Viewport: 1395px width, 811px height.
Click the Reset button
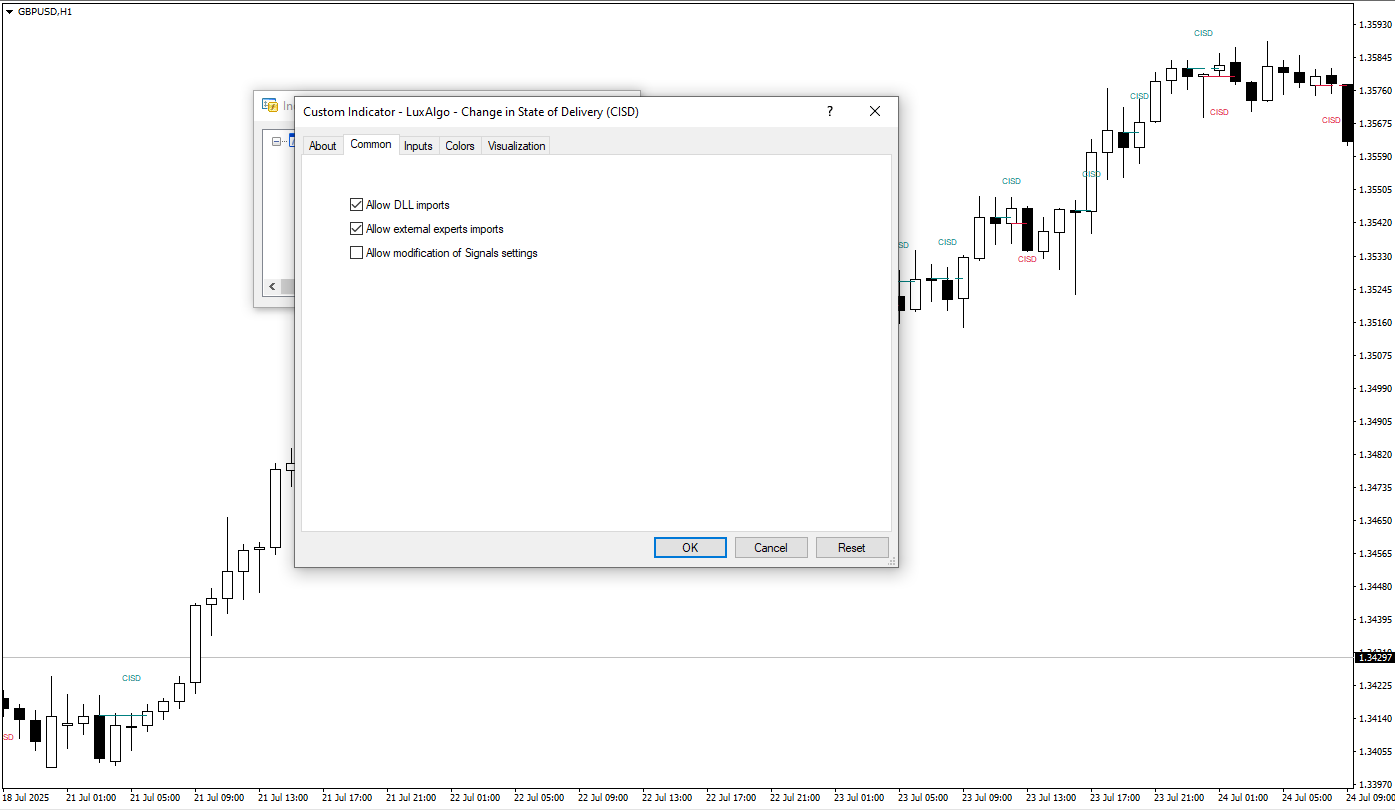click(852, 547)
